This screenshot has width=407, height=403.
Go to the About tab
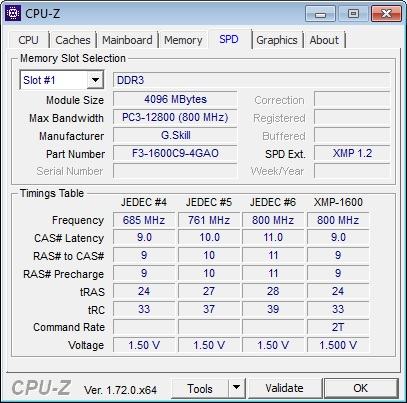point(324,40)
